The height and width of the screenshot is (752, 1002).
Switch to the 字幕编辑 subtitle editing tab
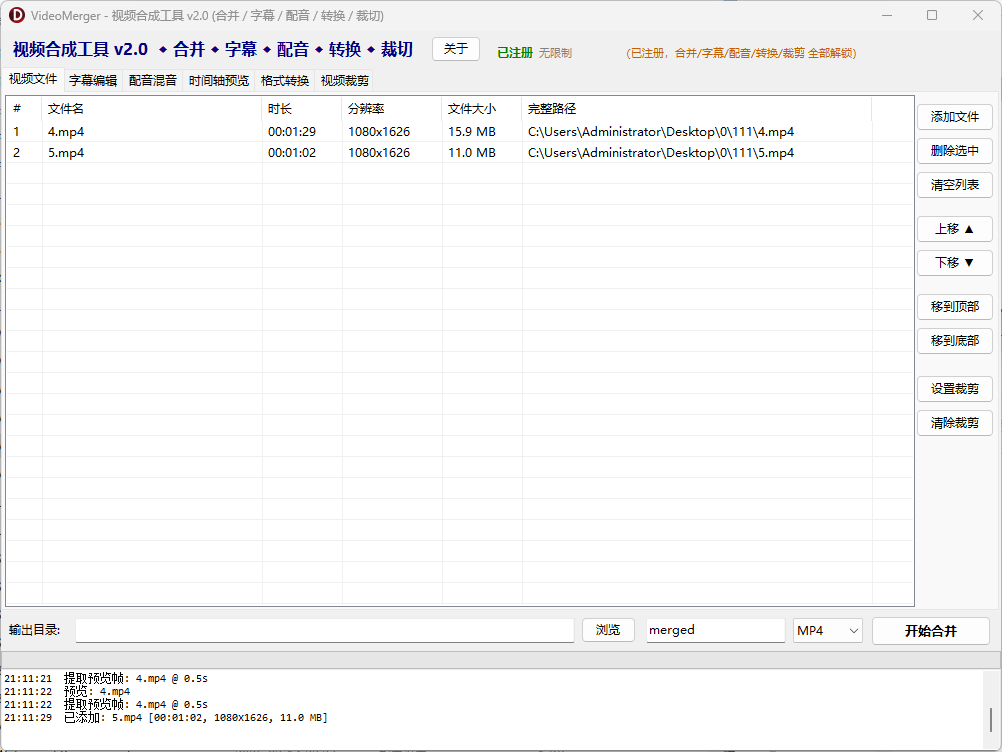[x=91, y=81]
